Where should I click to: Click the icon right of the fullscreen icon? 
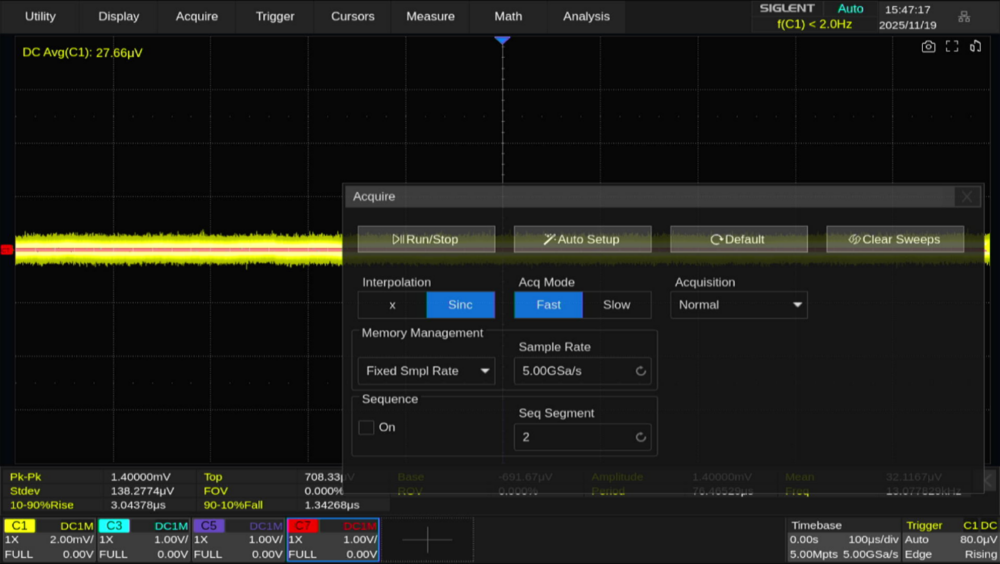pos(975,47)
